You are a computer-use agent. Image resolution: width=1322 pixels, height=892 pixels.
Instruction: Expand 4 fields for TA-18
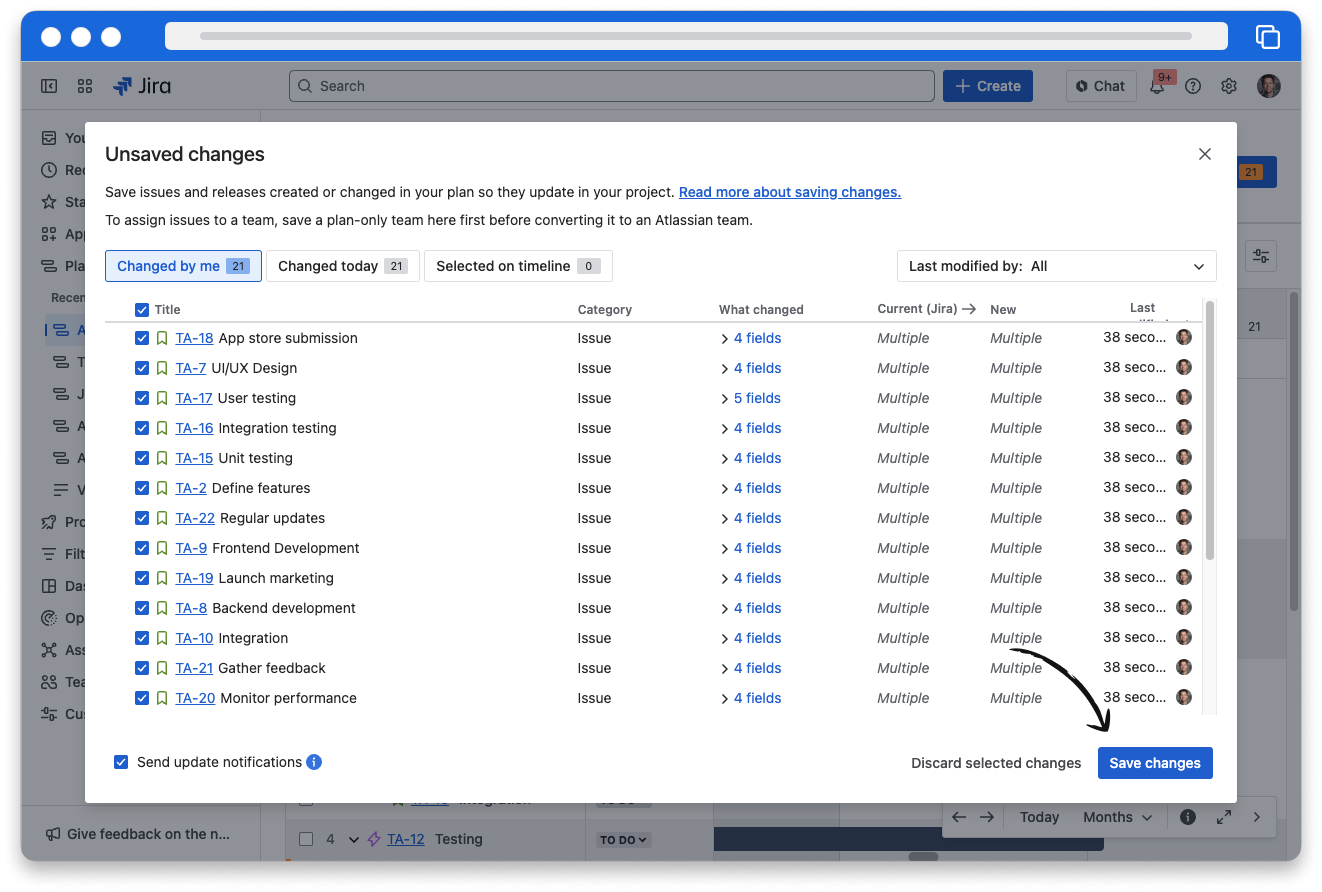coord(751,338)
